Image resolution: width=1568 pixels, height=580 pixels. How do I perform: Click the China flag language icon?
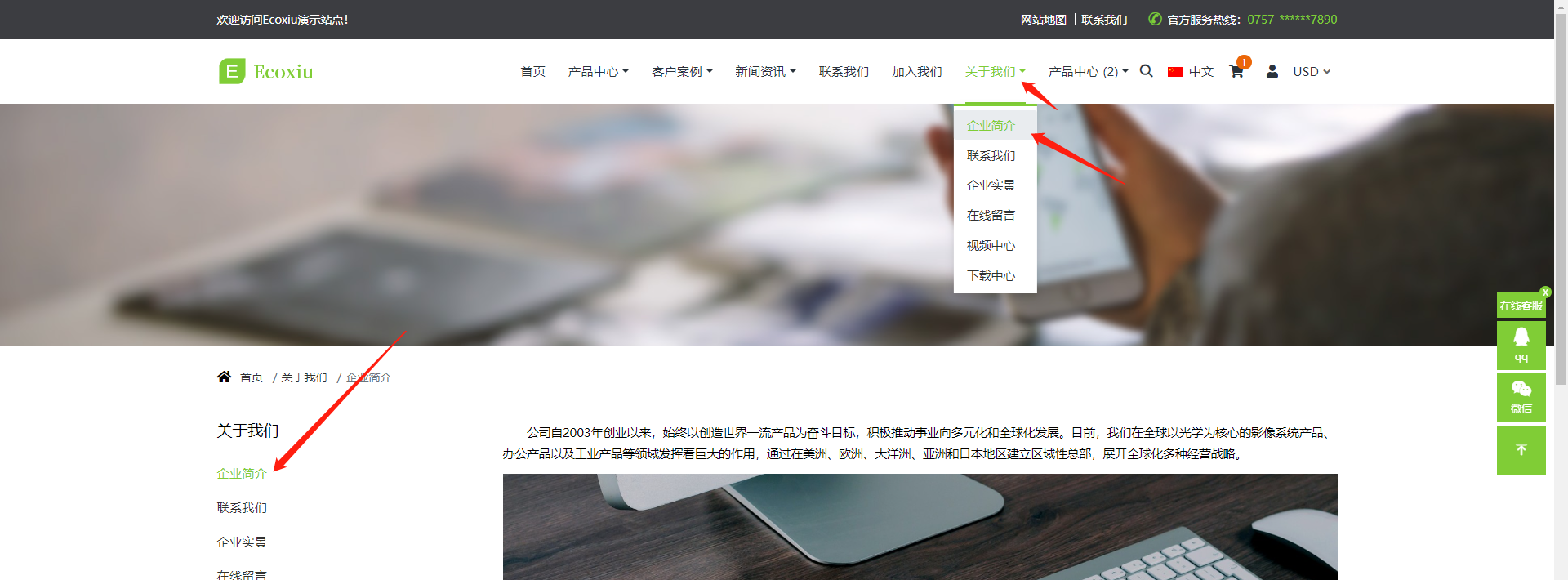pyautogui.click(x=1175, y=72)
